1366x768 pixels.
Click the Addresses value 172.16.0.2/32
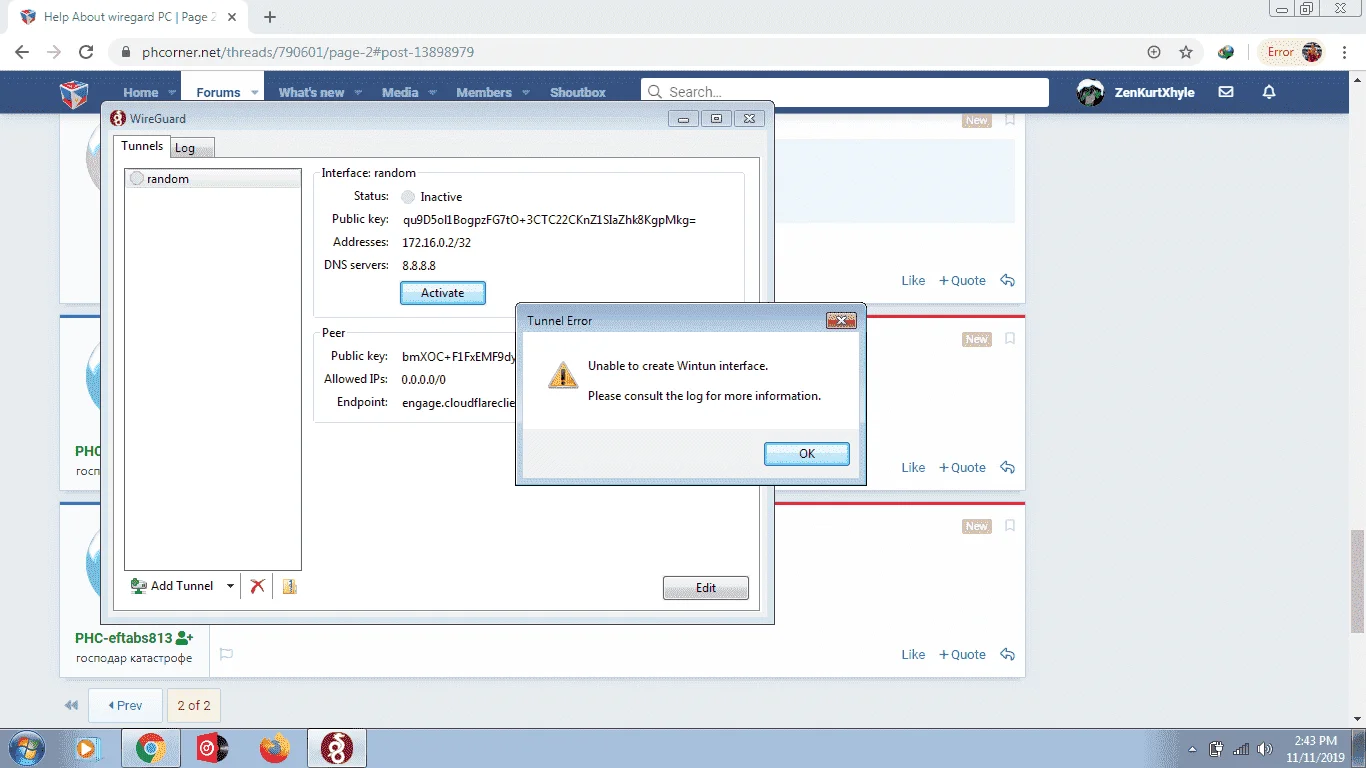[436, 243]
